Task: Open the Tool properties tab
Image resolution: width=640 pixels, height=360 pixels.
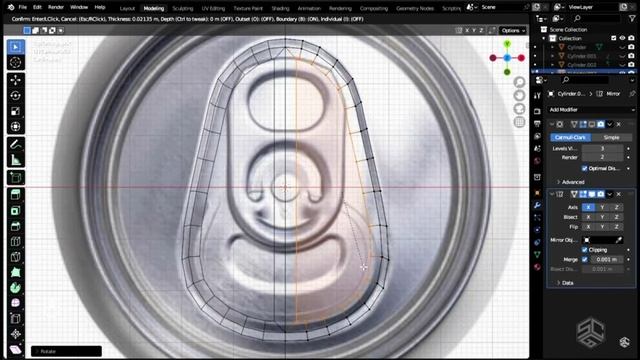Action: [537, 96]
